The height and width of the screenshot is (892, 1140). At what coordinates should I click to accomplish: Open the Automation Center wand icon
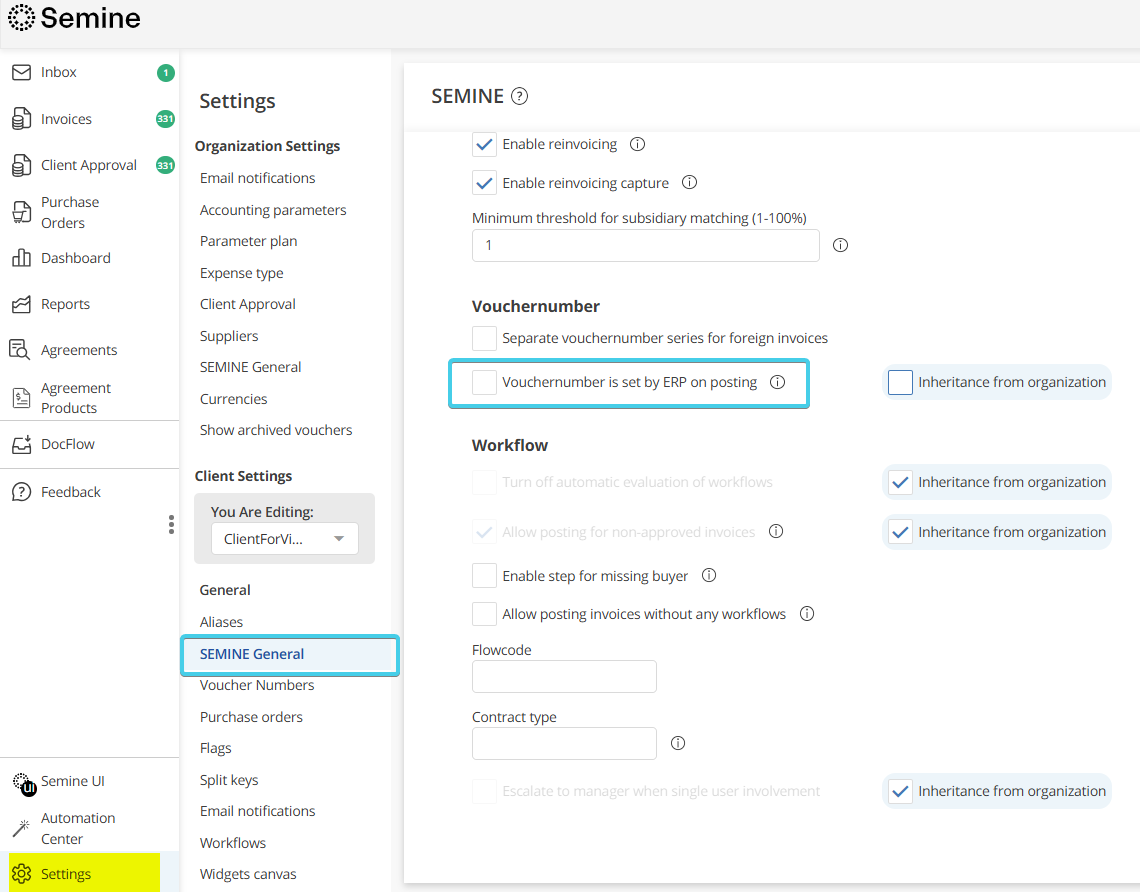[21, 828]
